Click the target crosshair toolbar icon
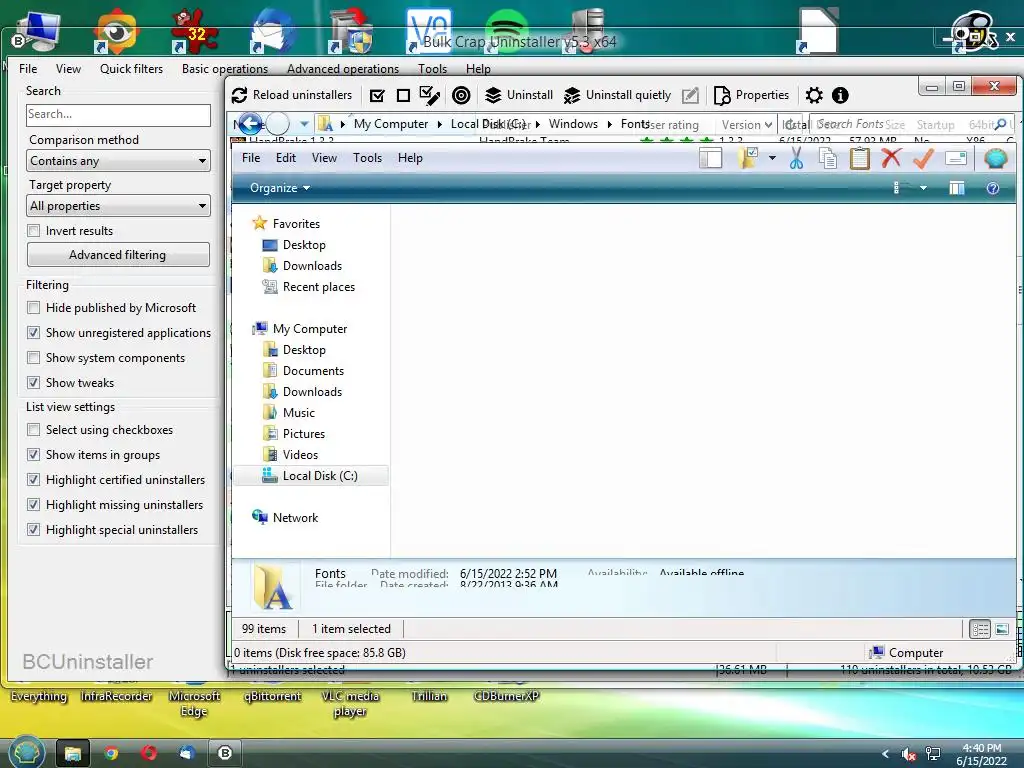The height and width of the screenshot is (768, 1024). (461, 96)
